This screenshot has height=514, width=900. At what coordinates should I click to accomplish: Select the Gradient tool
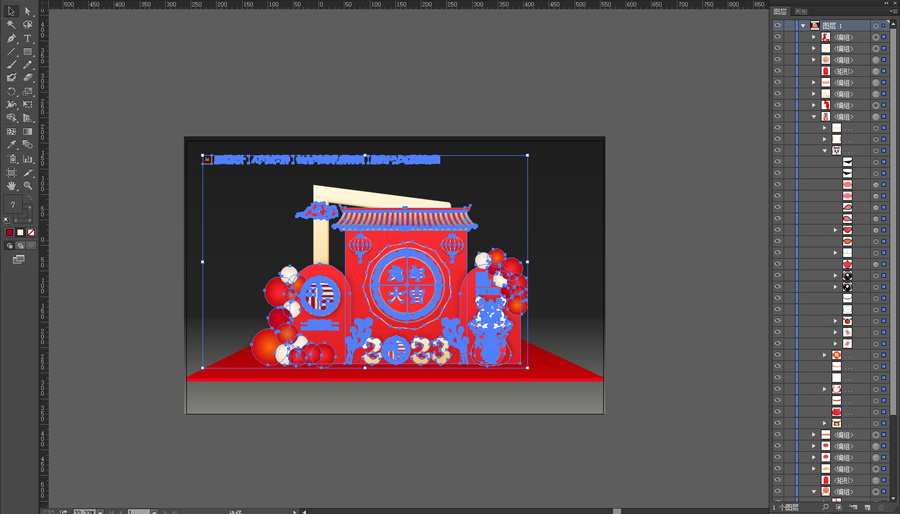[27, 132]
